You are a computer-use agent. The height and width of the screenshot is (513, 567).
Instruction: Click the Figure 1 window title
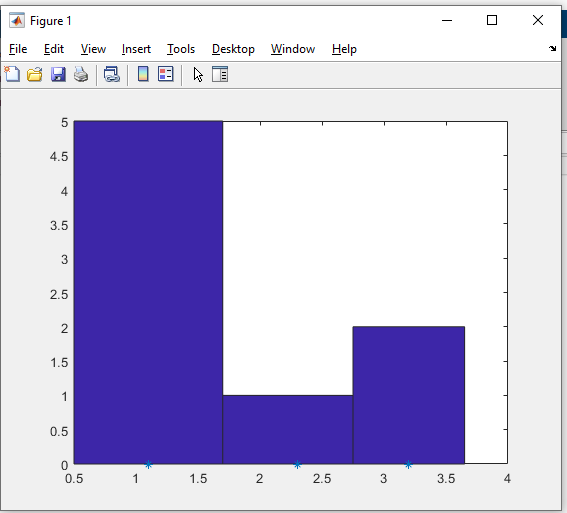(x=51, y=21)
